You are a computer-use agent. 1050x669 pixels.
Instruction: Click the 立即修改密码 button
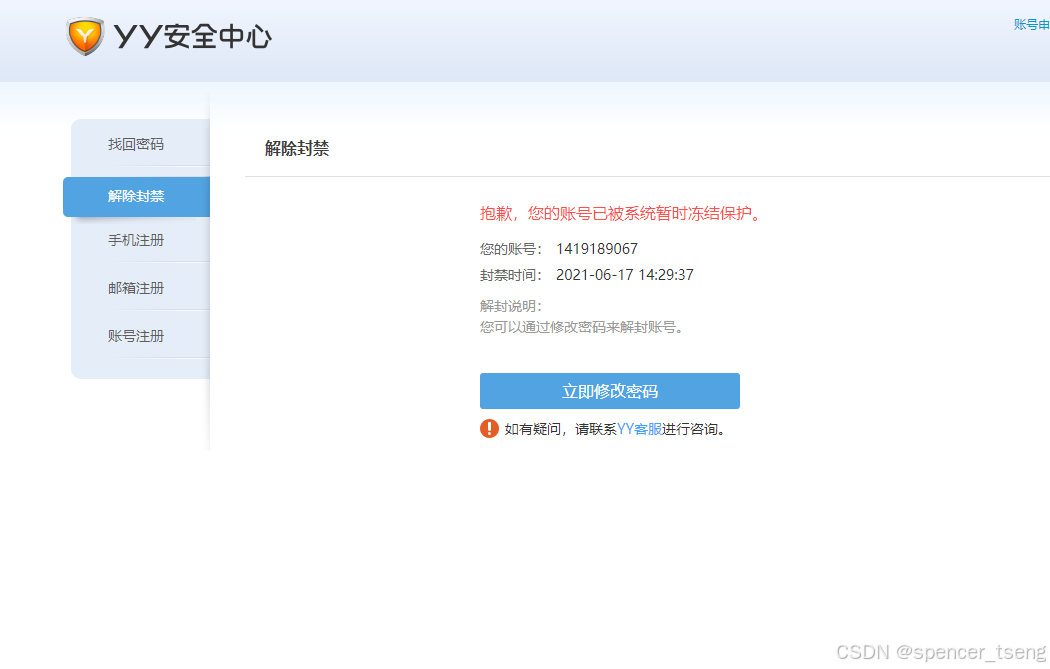[610, 391]
